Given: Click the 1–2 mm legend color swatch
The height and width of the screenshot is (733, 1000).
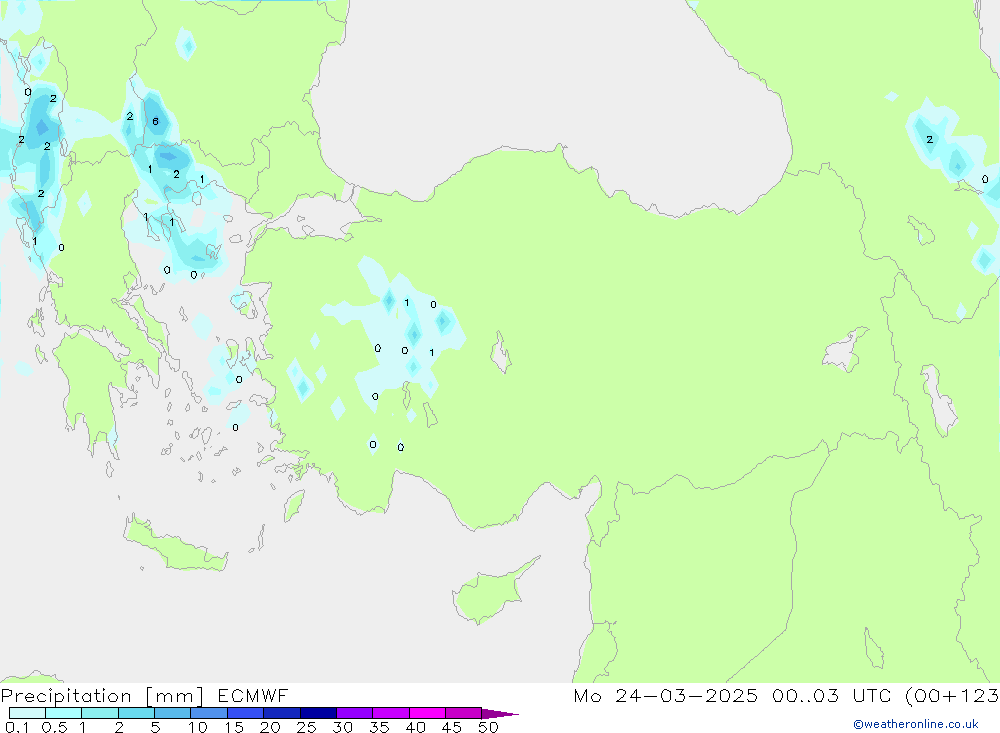Looking at the screenshot, I should coord(100,713).
